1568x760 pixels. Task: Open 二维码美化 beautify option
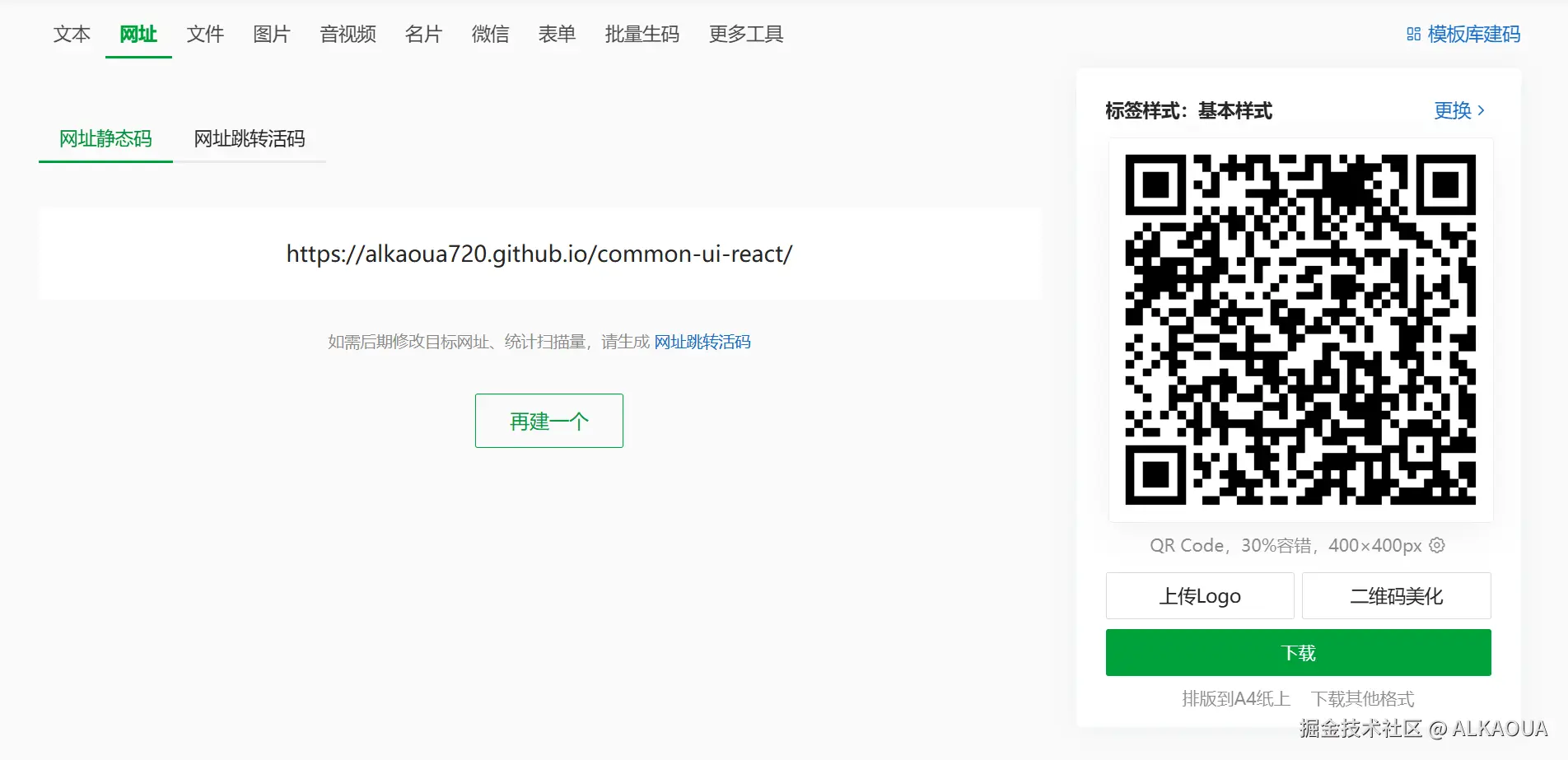(x=1397, y=596)
